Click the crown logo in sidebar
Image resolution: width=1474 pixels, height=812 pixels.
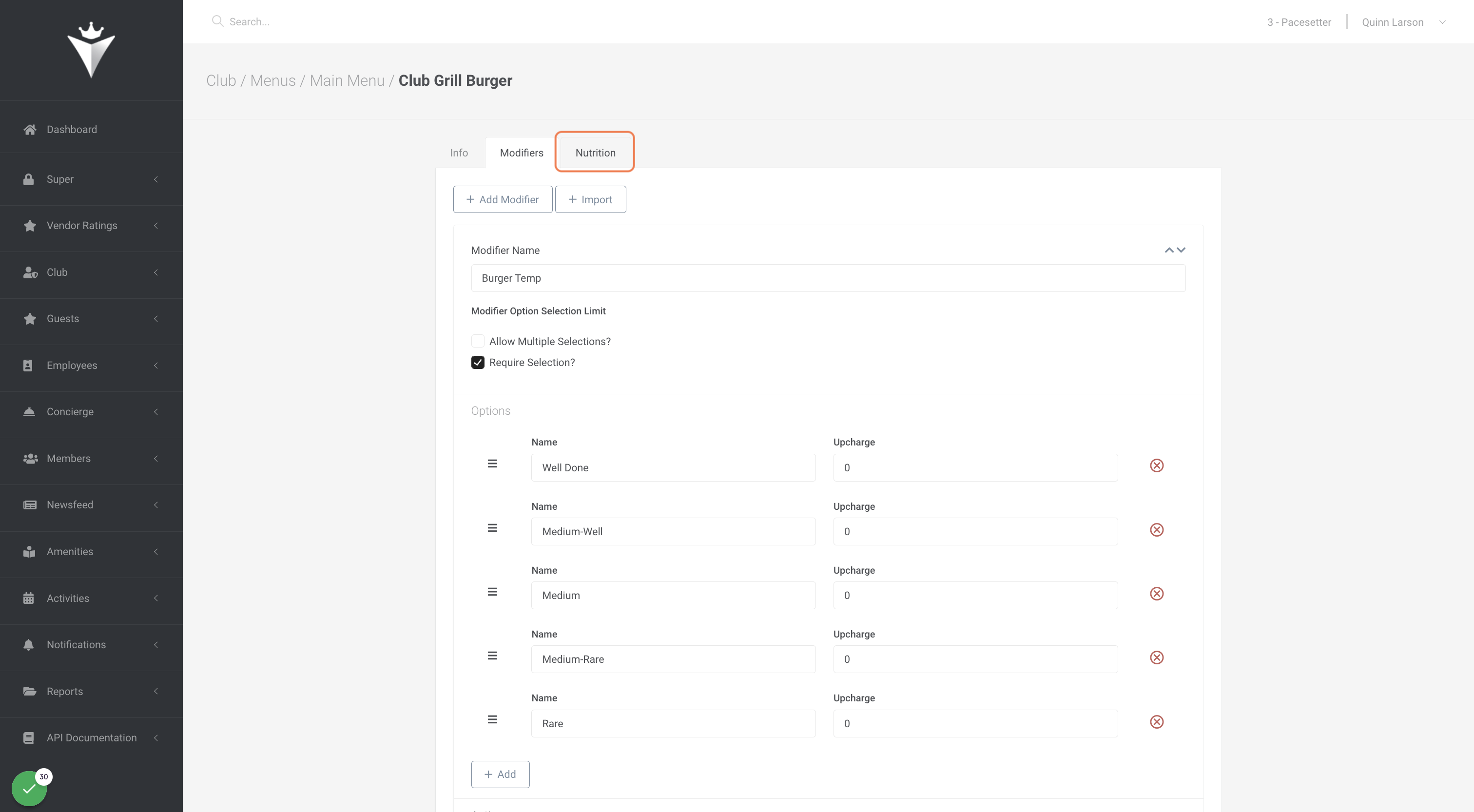click(x=91, y=50)
